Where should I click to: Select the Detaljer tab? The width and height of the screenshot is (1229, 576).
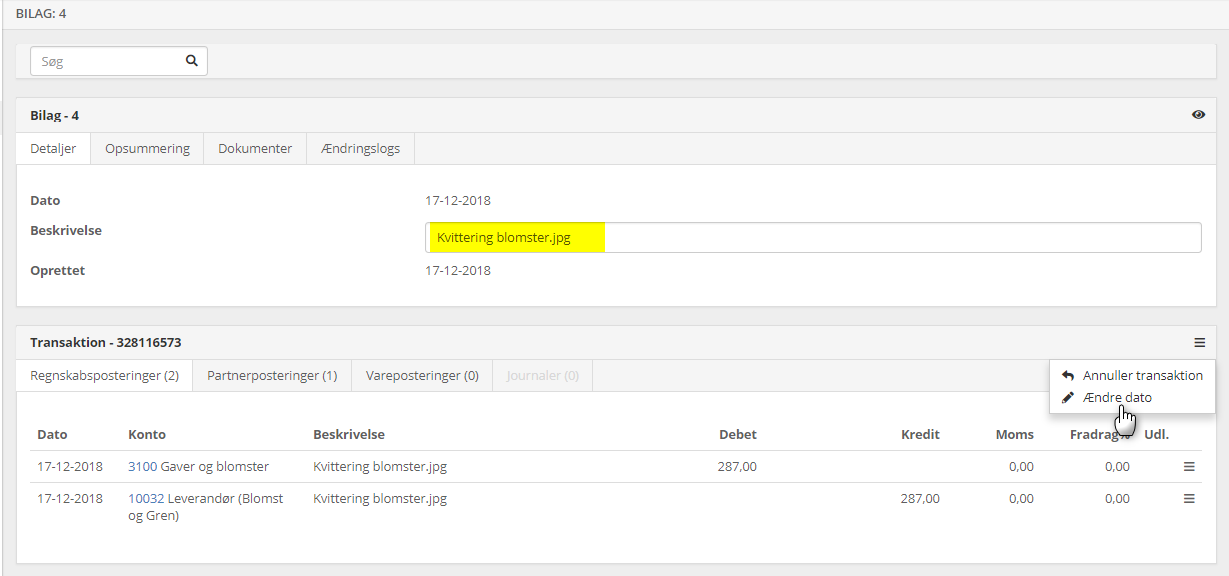[53, 148]
